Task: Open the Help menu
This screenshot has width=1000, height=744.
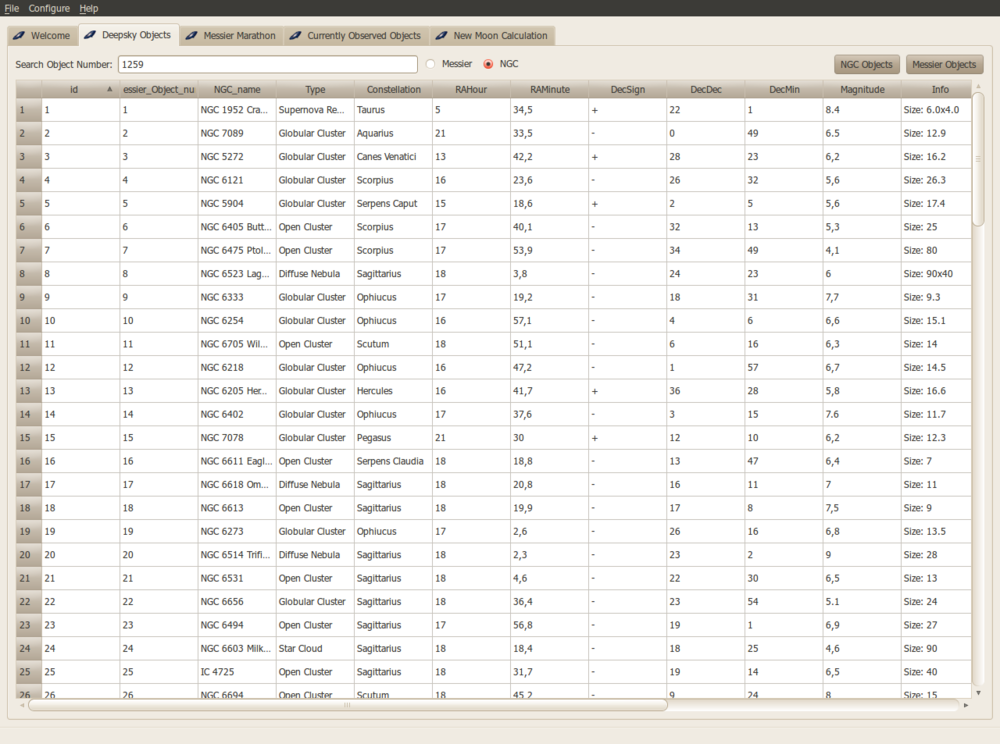Action: [x=89, y=8]
